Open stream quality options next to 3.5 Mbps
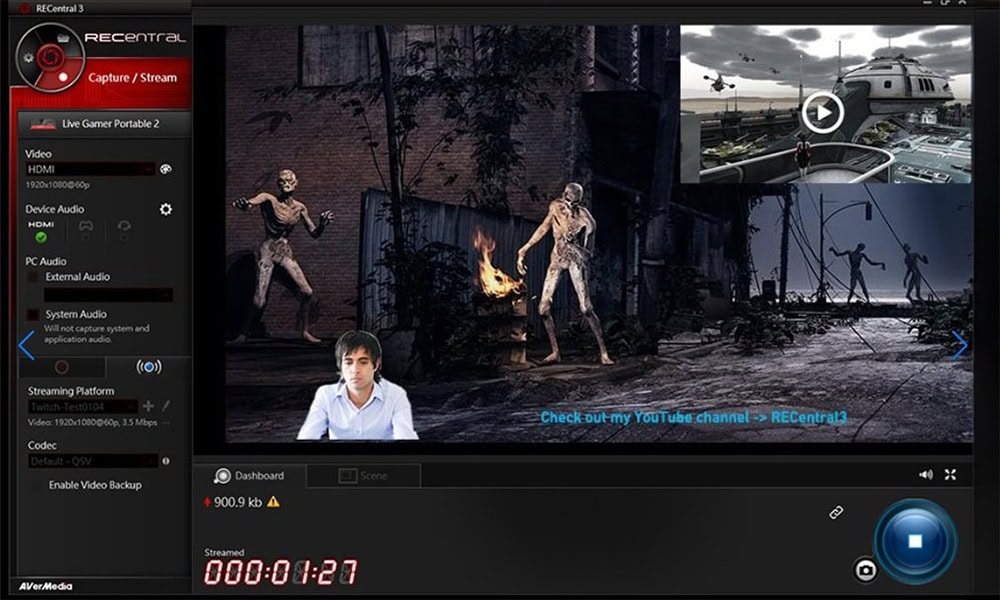 pos(166,423)
